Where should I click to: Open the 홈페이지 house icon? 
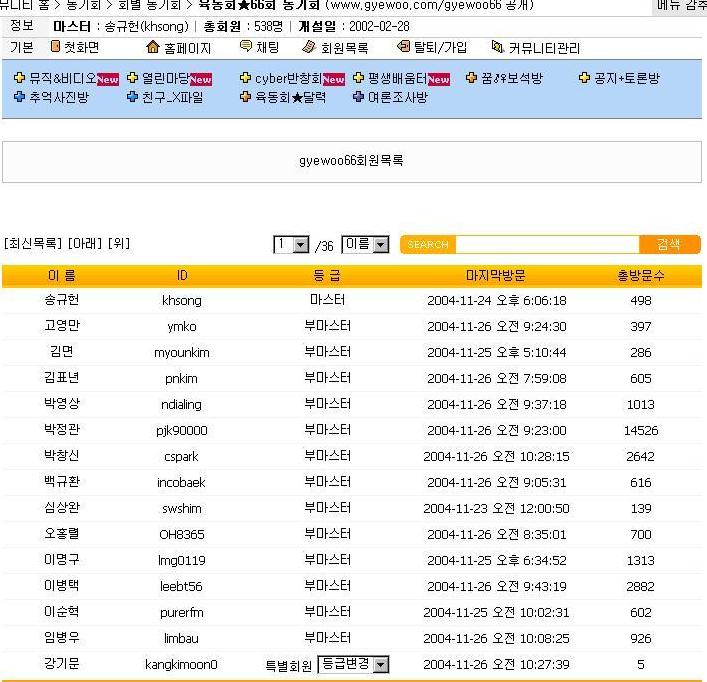click(x=153, y=47)
